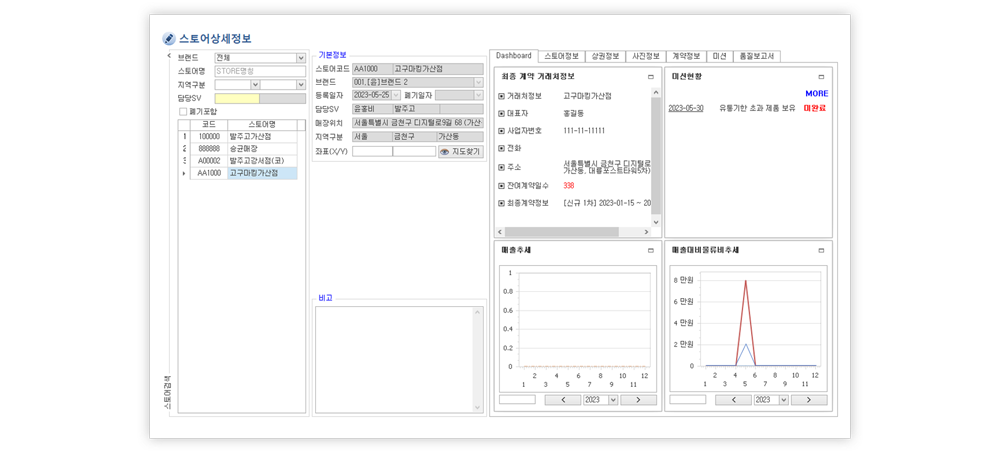Open the 등록일자 date dropdown

[x=396, y=95]
